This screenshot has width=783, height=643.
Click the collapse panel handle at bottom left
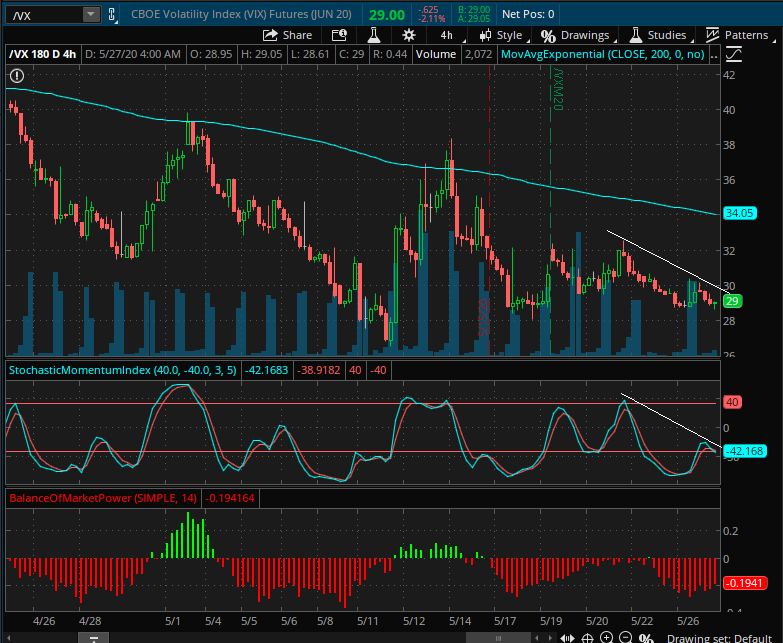93,639
